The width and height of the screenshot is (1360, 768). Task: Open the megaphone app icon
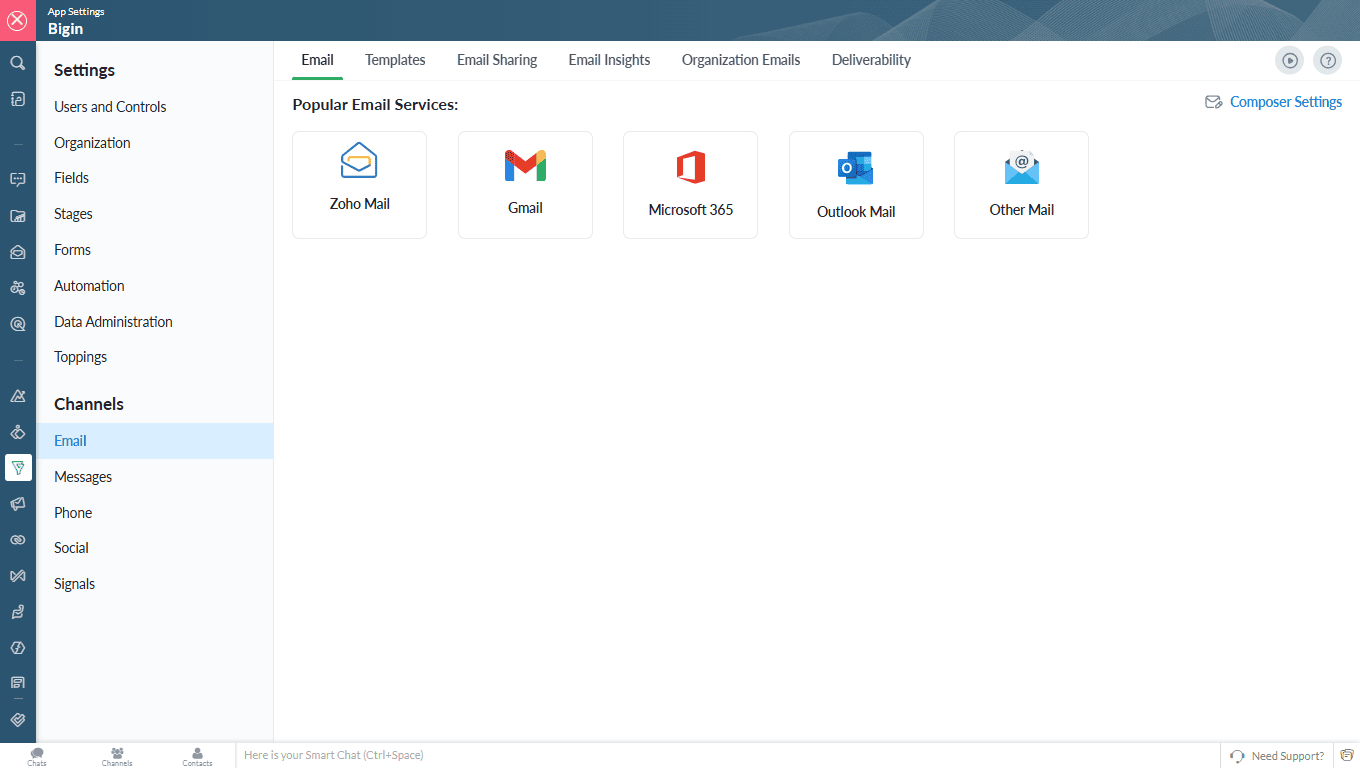coord(17,504)
